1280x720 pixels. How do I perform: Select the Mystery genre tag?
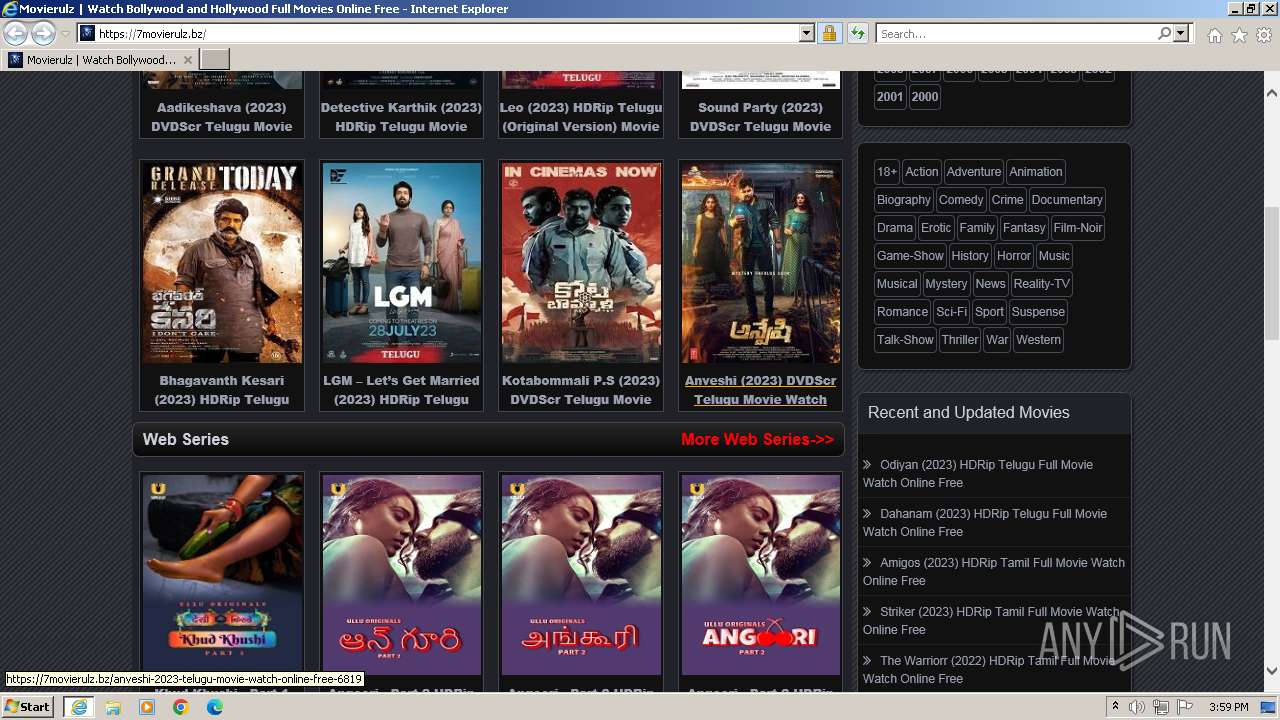coord(946,284)
